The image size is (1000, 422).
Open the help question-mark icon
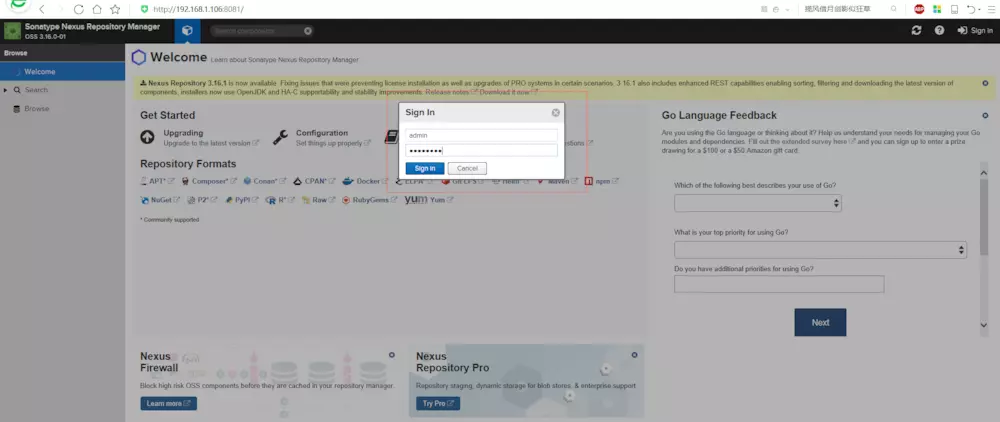(939, 30)
